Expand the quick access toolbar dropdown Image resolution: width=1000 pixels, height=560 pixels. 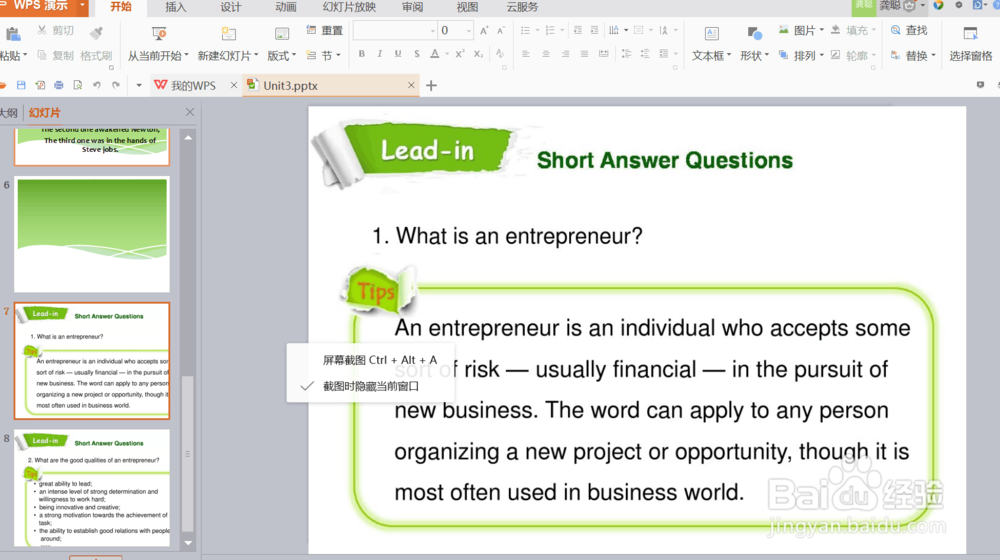(x=138, y=85)
